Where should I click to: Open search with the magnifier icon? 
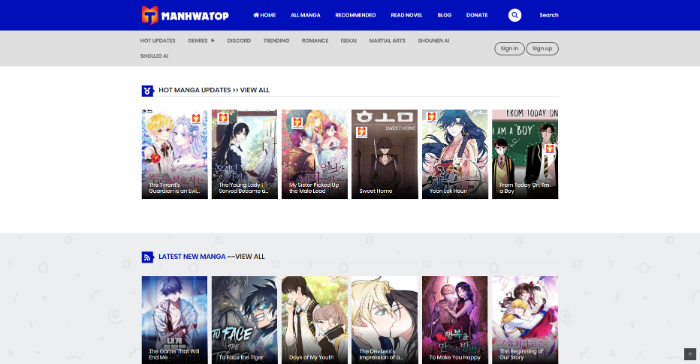[x=514, y=15]
